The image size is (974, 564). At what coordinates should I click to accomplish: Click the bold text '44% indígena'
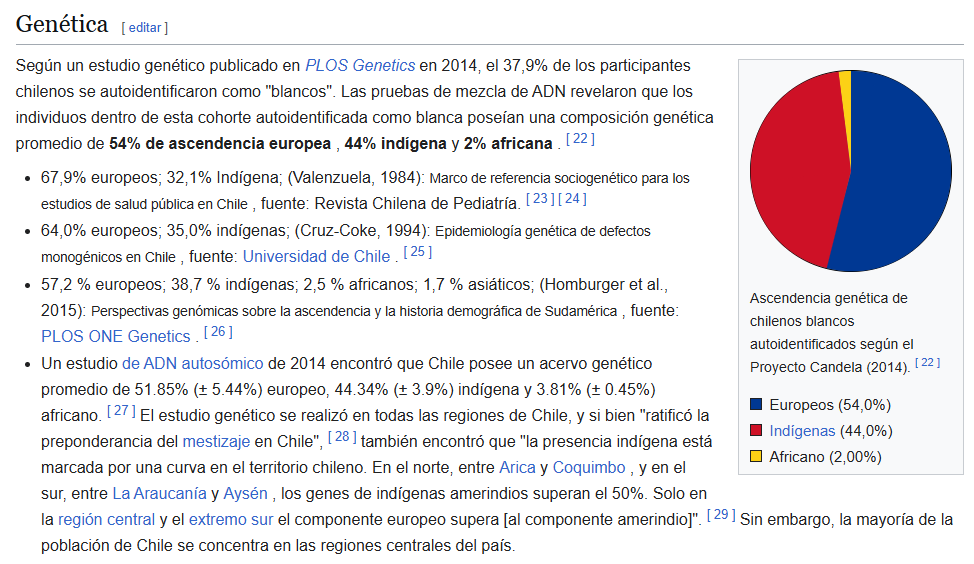(396, 143)
